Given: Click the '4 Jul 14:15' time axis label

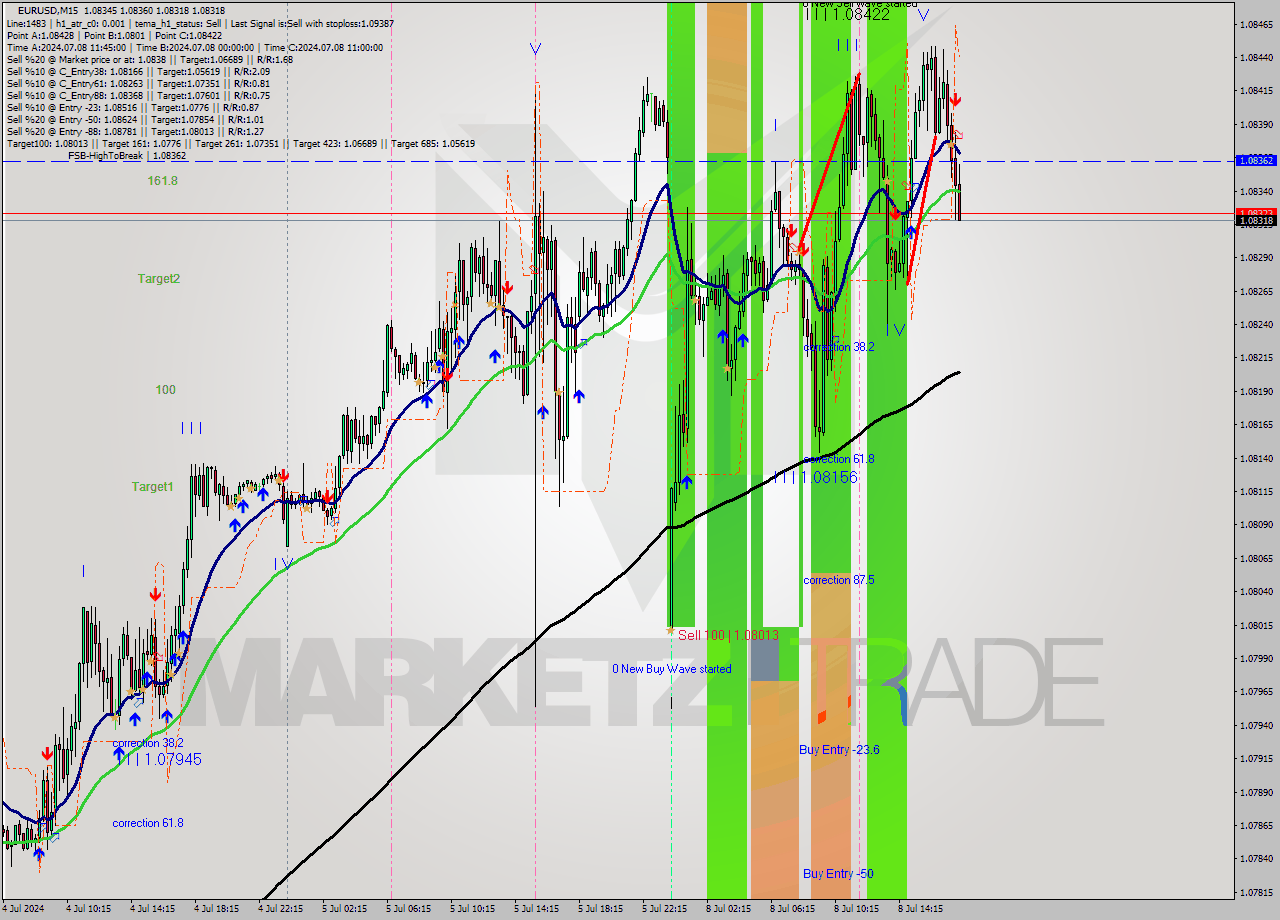Looking at the screenshot, I should pos(152,909).
